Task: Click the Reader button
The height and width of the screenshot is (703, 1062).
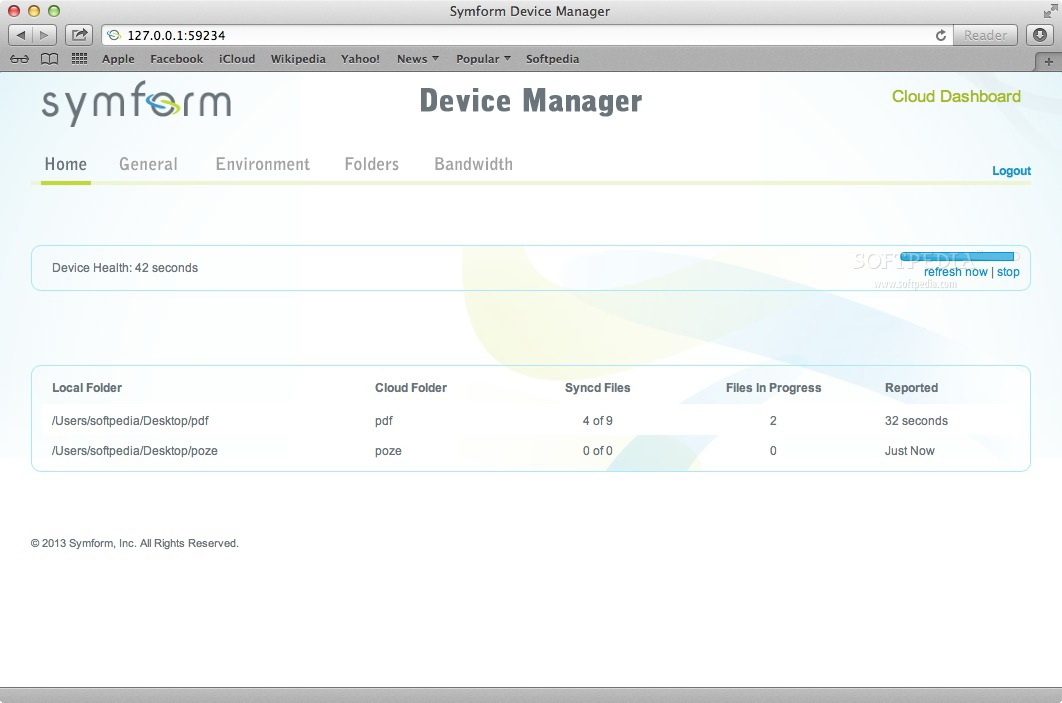Action: (x=985, y=35)
